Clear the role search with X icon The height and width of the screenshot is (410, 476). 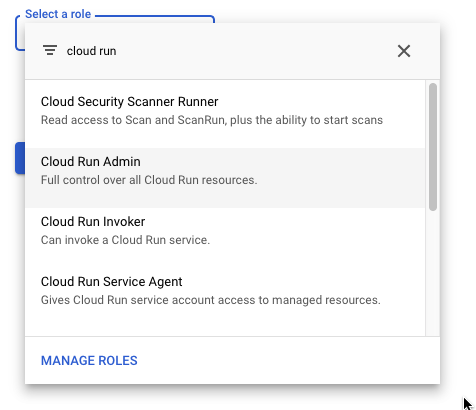point(404,51)
